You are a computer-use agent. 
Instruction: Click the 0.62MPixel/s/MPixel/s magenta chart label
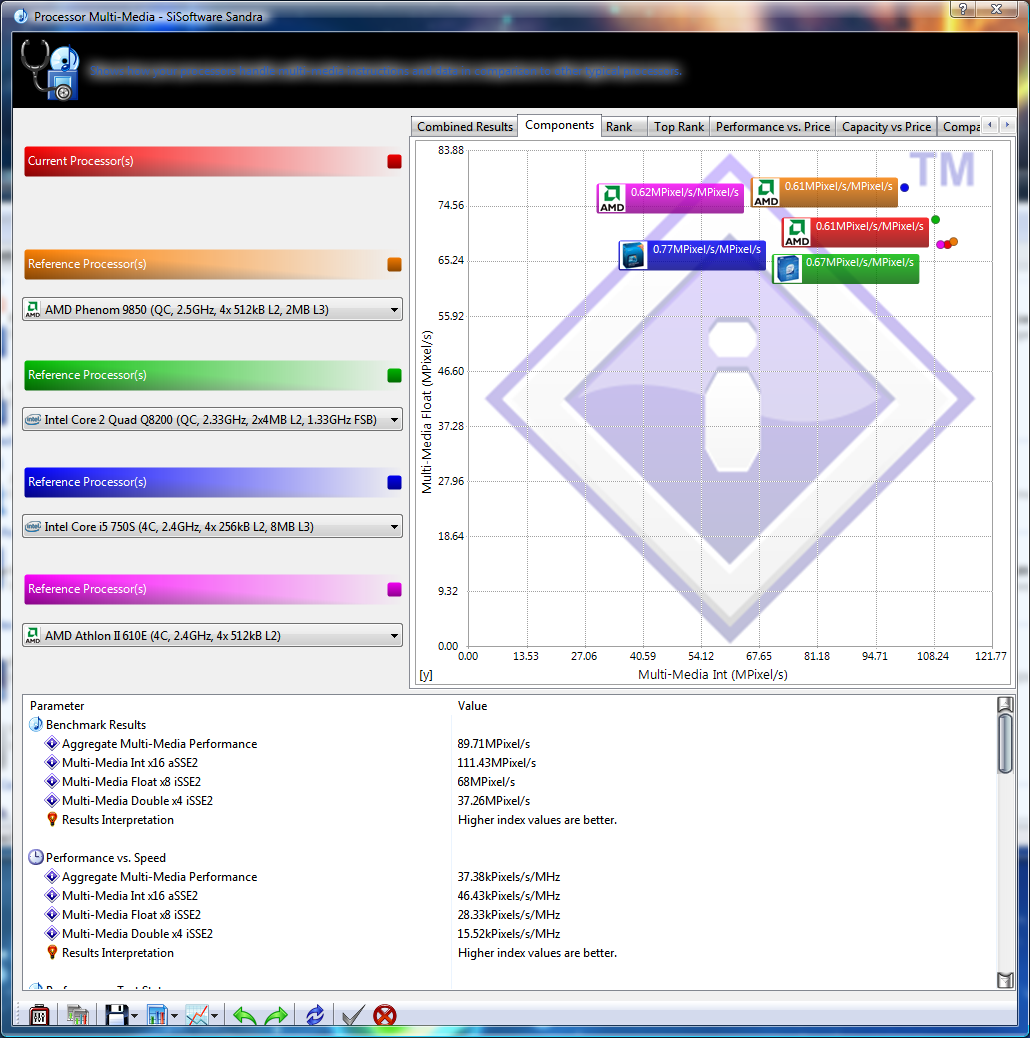[671, 198]
